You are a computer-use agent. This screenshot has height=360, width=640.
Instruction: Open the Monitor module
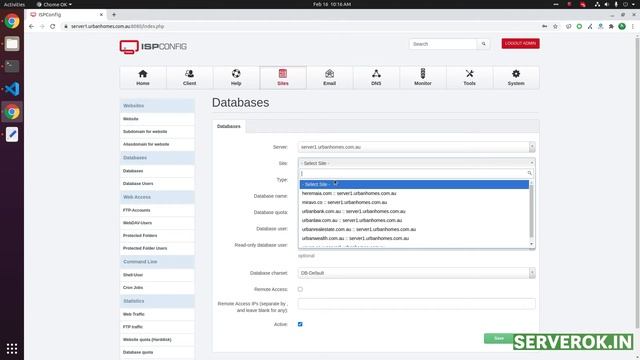pos(423,78)
